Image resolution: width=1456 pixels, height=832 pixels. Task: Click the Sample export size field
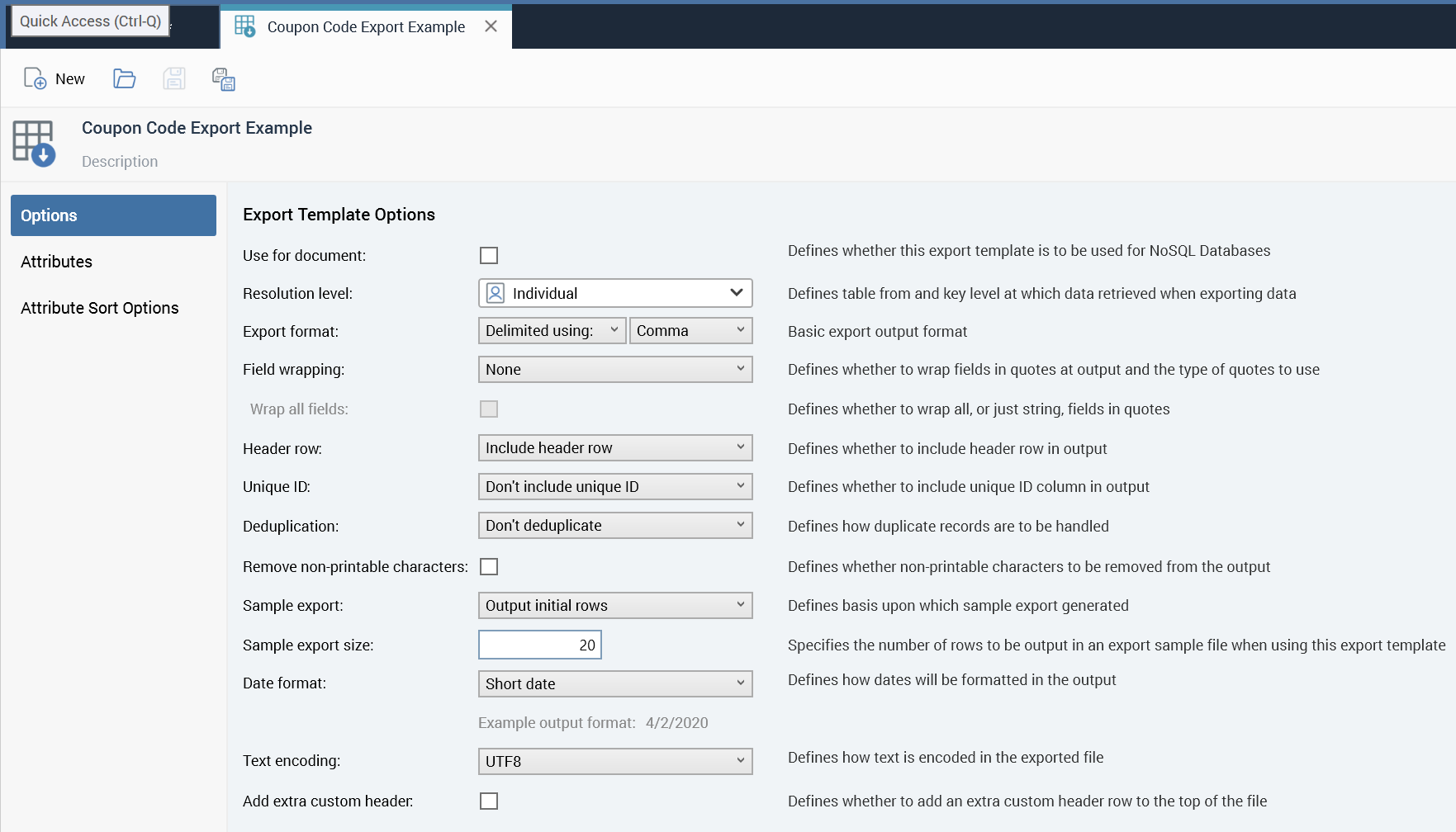(540, 645)
